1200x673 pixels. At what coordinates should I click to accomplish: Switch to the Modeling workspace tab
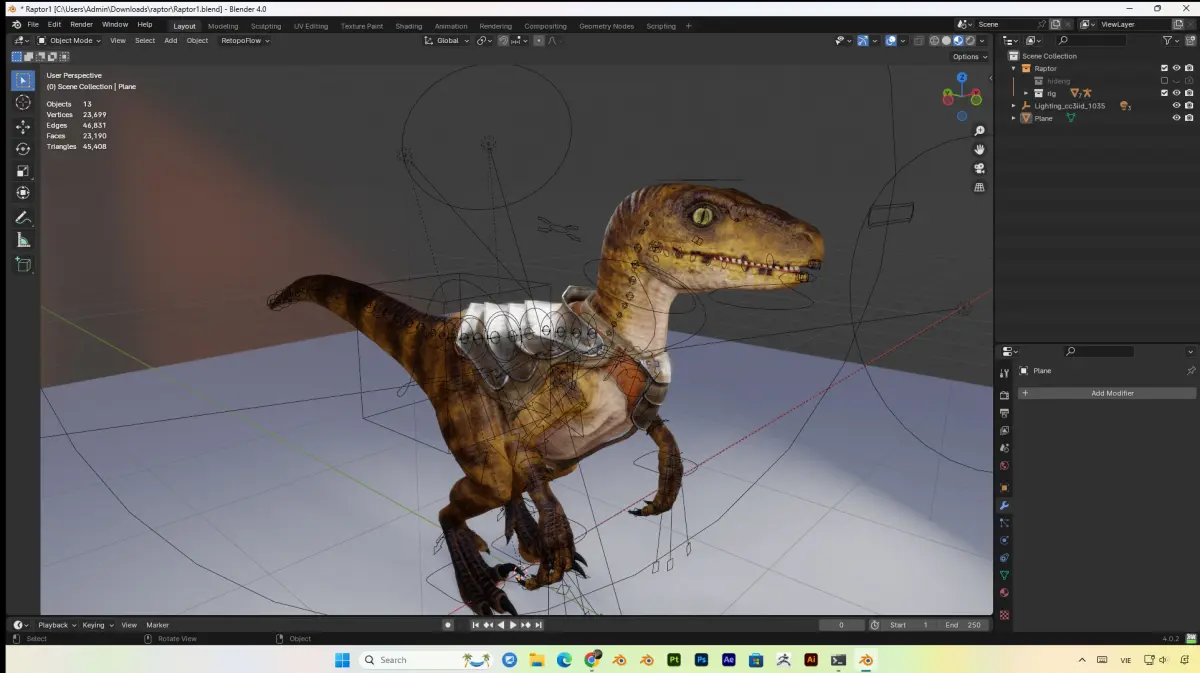click(x=223, y=26)
